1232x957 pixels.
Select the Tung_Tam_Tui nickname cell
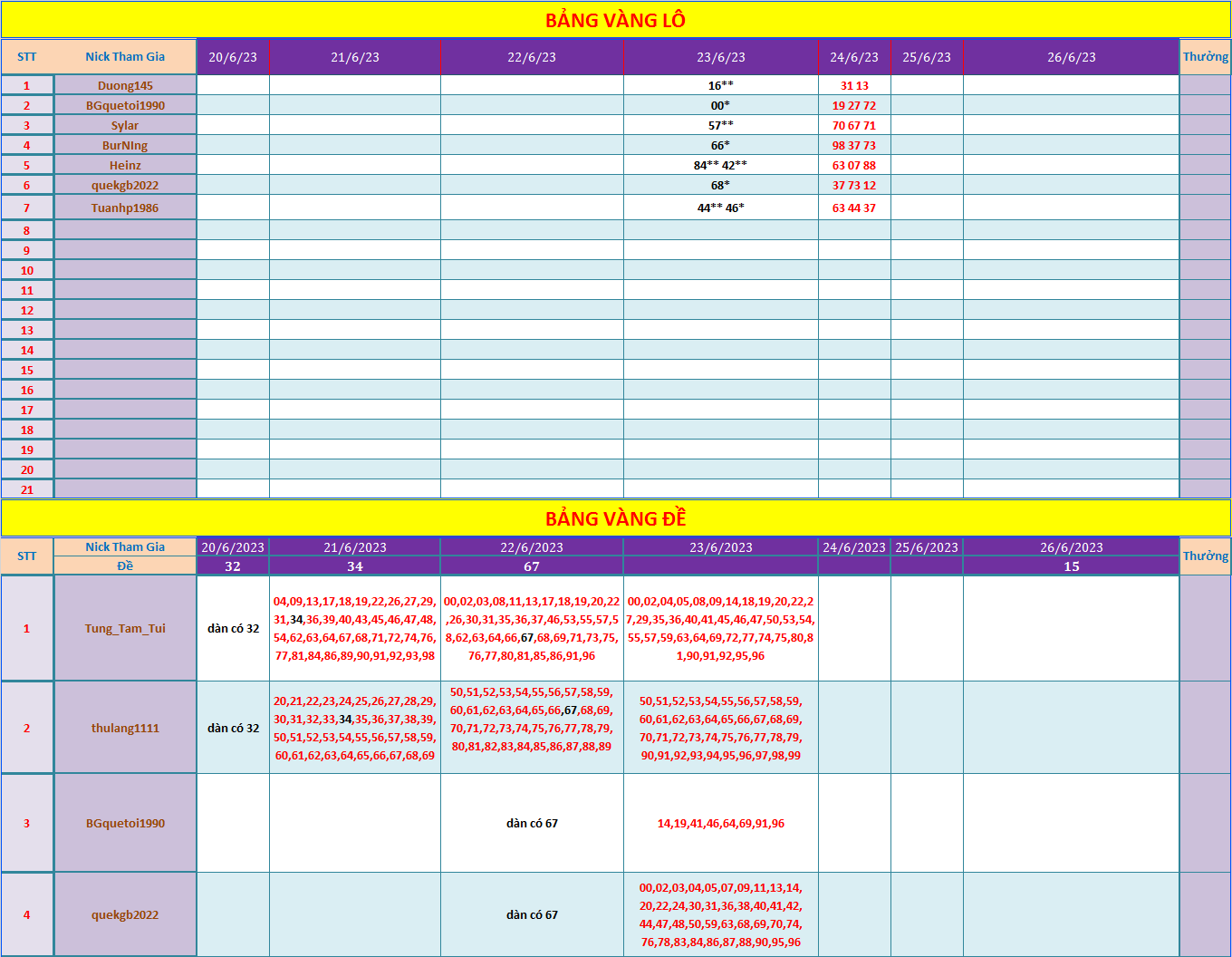click(x=125, y=628)
